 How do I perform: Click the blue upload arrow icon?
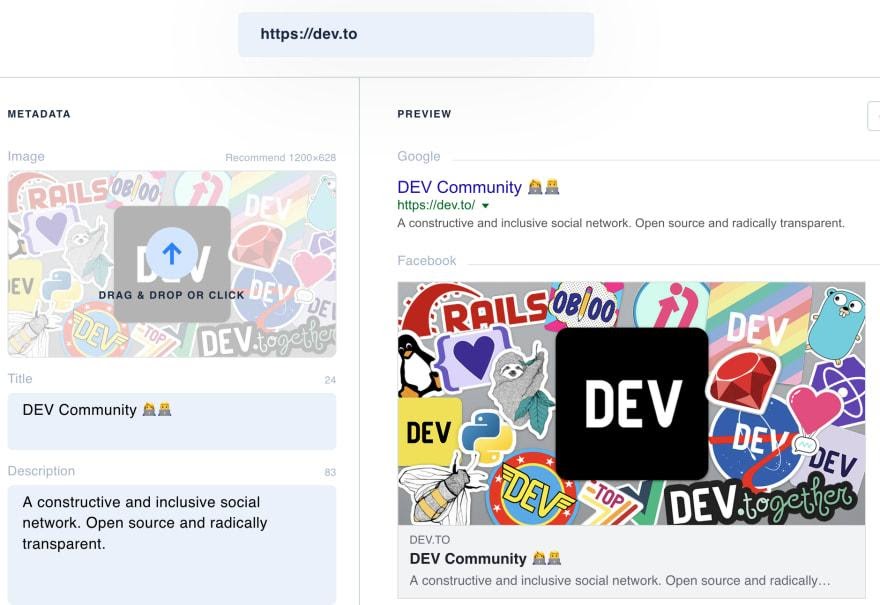[x=172, y=254]
